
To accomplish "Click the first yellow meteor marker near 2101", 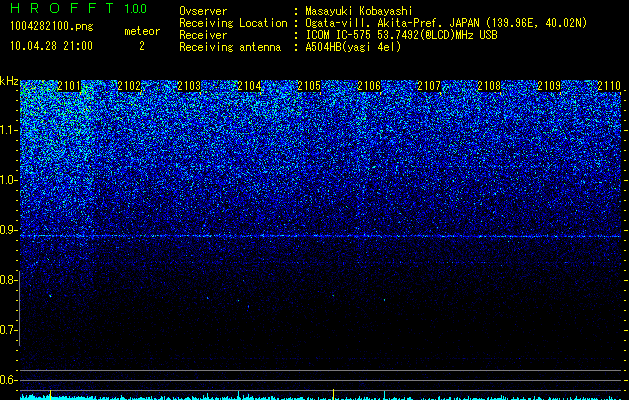I will click(x=51, y=394).
